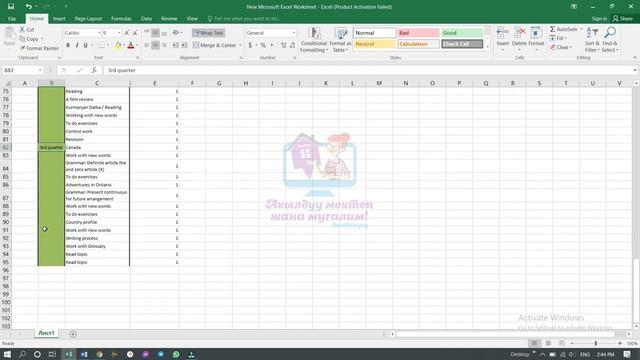
Task: Switch to the Data tab
Action: pyautogui.click(x=146, y=19)
